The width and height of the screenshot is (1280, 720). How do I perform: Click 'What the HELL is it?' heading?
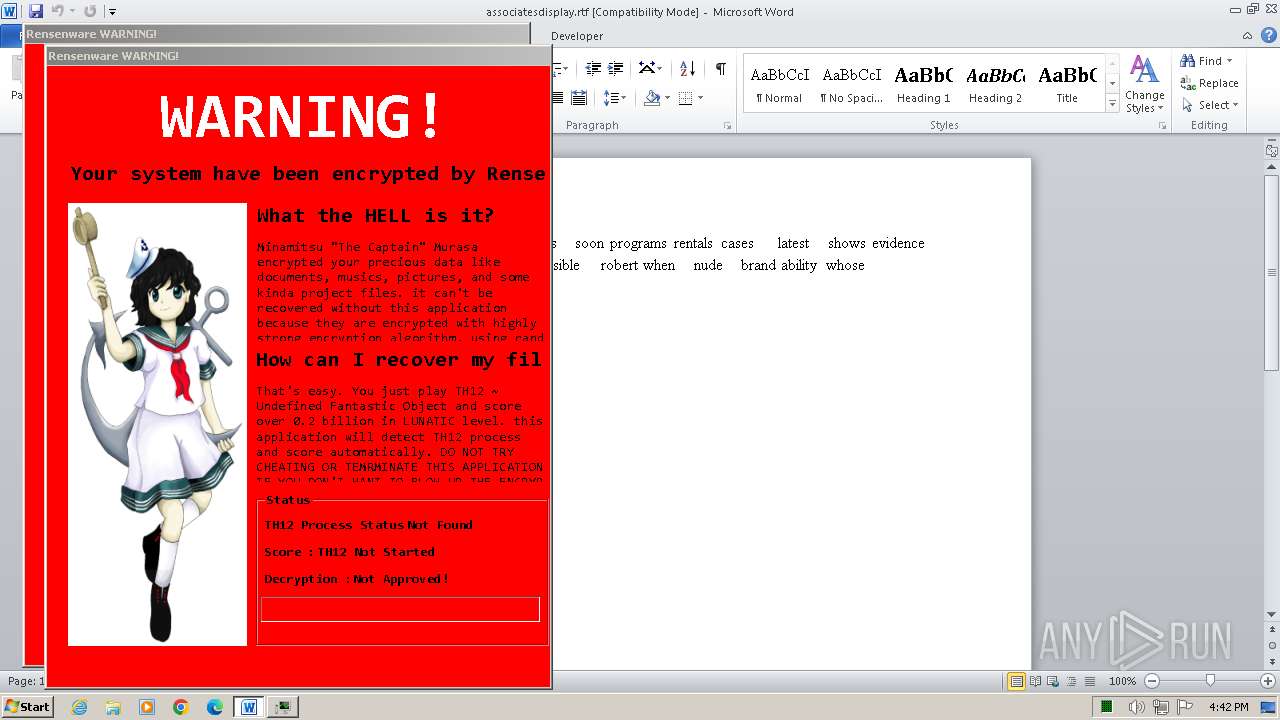[375, 216]
